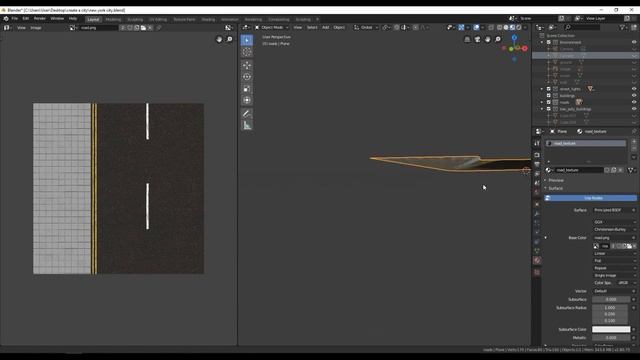Open the Object Mode dropdown
The width and height of the screenshot is (640, 360).
pos(271,27)
